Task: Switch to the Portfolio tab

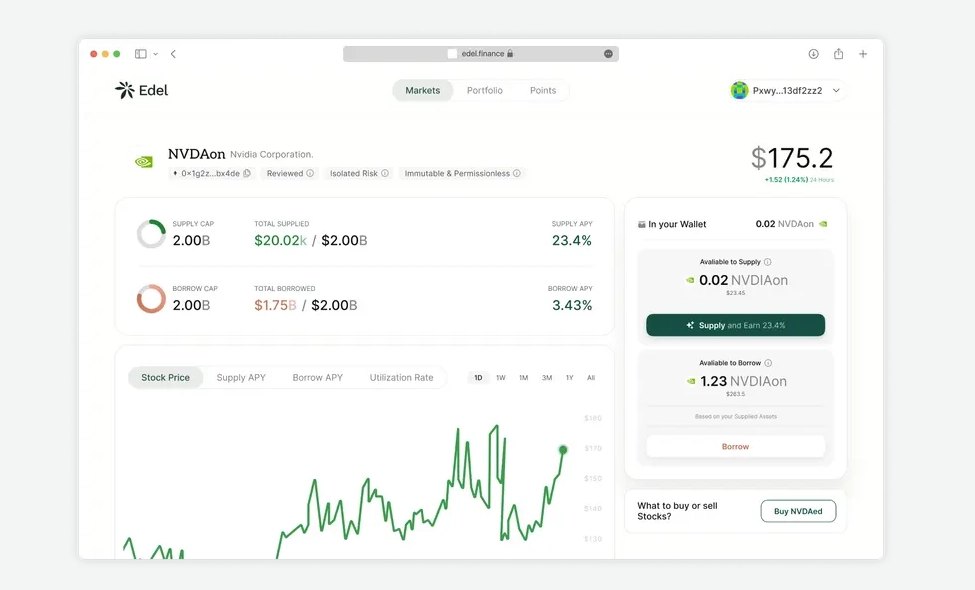Action: coord(485,90)
